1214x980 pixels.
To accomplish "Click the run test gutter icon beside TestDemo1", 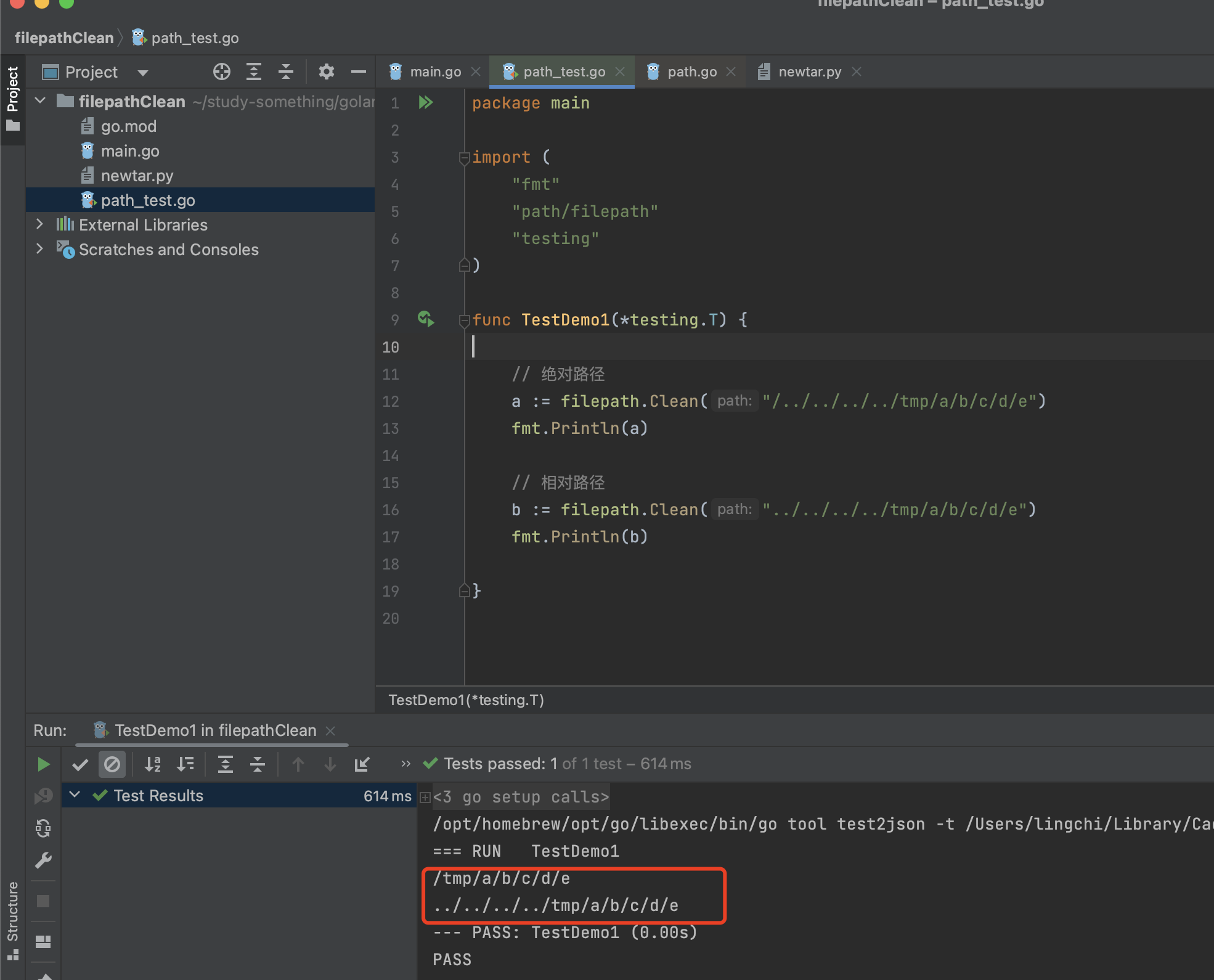I will [426, 319].
